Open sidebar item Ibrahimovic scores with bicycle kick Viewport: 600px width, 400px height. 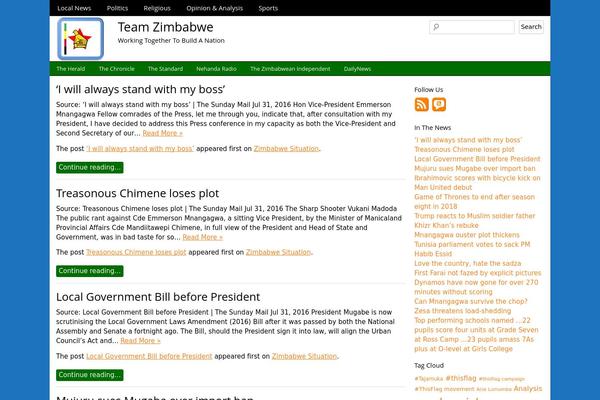point(477,183)
